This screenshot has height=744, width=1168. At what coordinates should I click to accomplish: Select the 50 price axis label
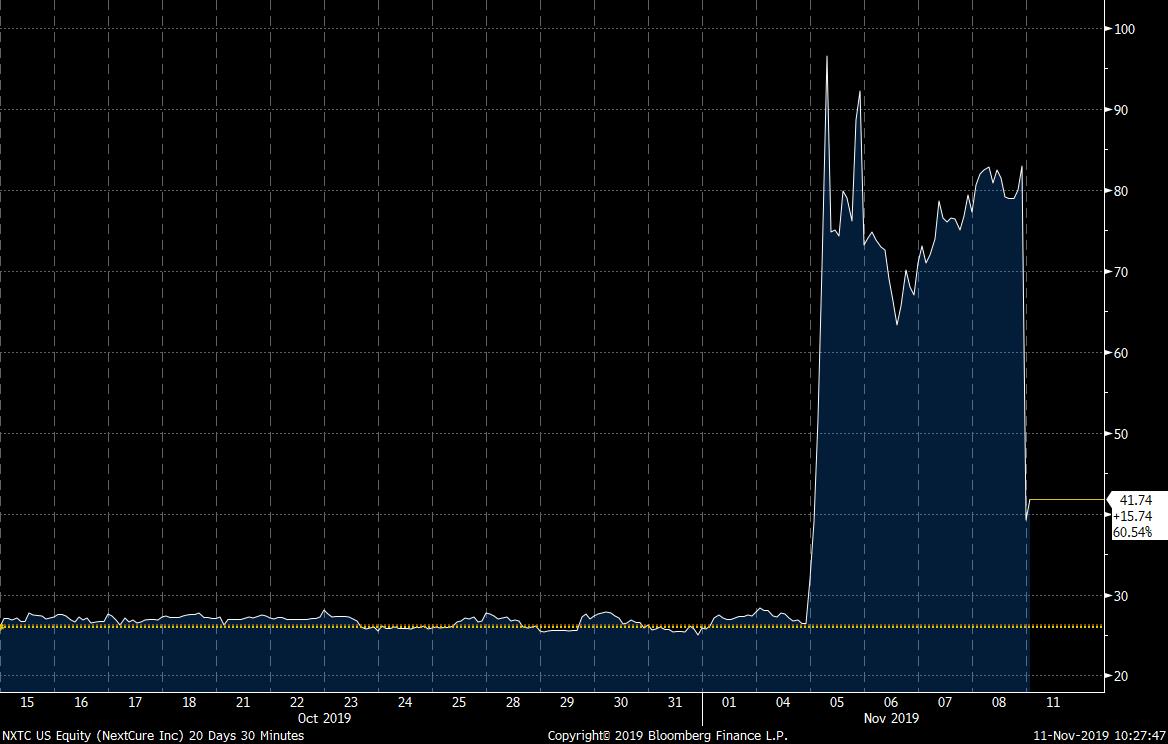coord(1121,433)
